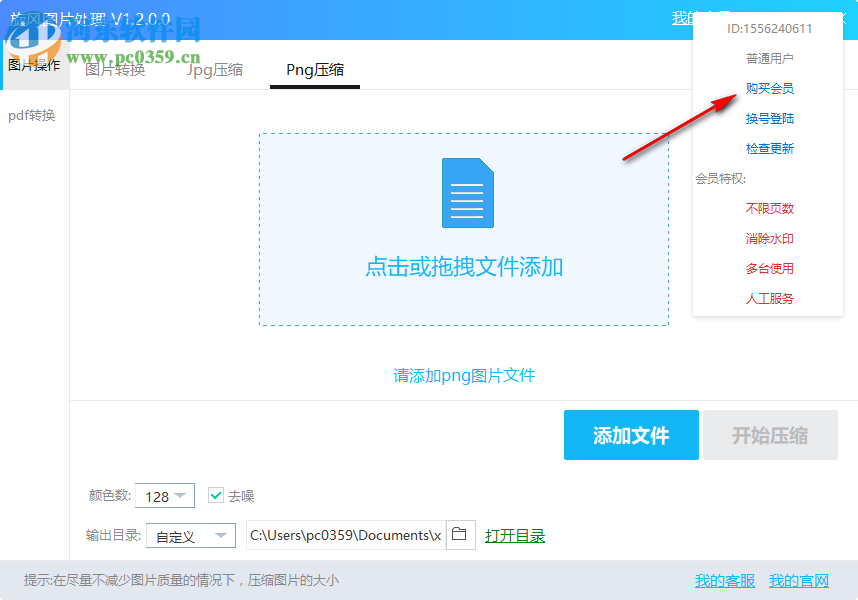Open the pdf转换 sidebar section
Screen dimensions: 858x600
pyautogui.click(x=33, y=115)
